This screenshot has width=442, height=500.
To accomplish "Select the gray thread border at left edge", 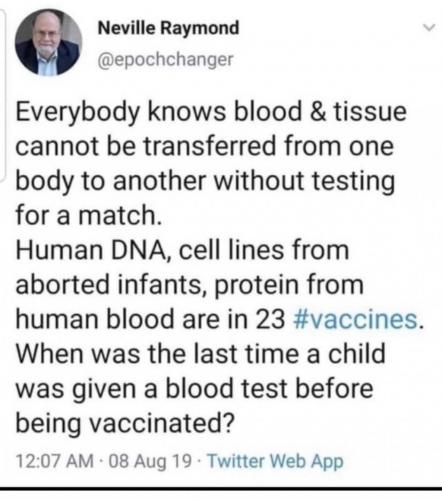I will point(3,95).
